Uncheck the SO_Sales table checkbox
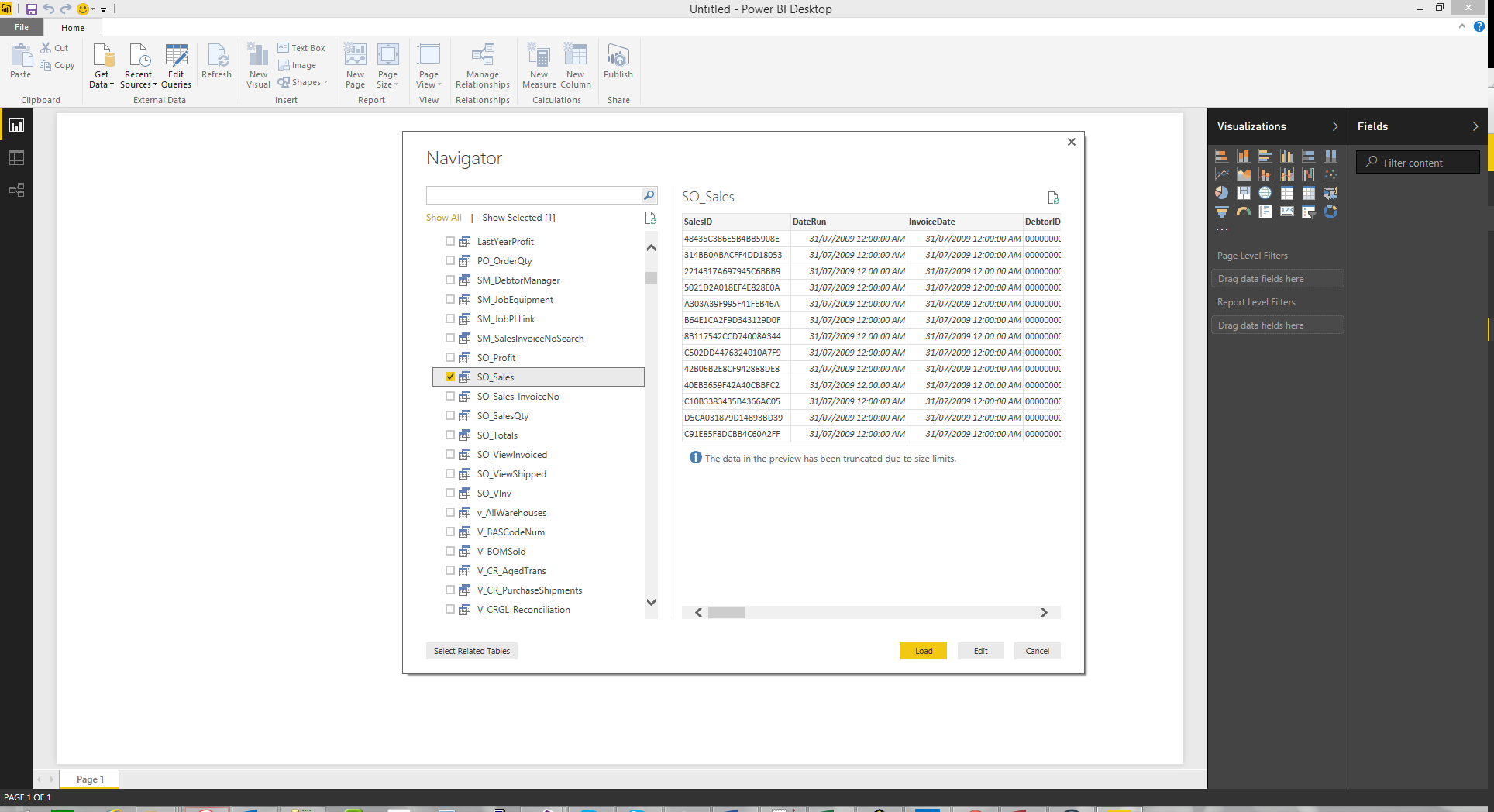1494x812 pixels. [x=450, y=377]
